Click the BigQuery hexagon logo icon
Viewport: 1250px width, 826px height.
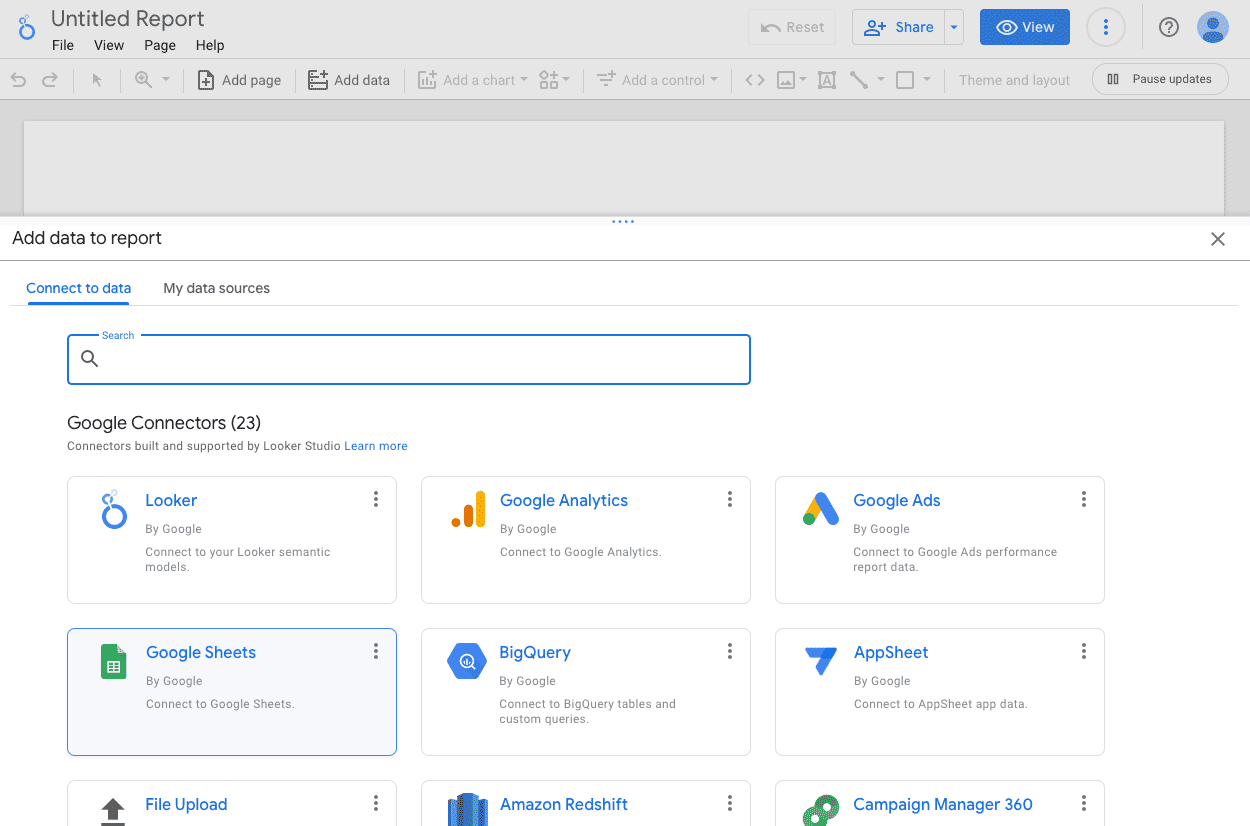pyautogui.click(x=467, y=661)
